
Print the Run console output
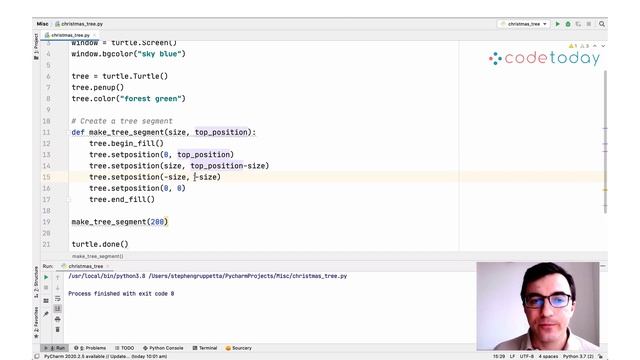[x=58, y=319]
